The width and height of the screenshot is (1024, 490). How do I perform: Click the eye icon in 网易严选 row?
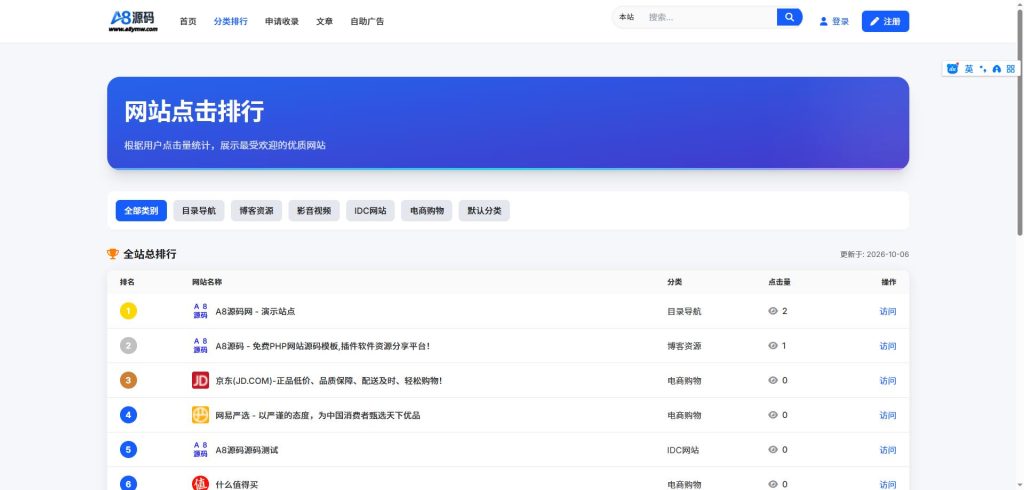pos(773,415)
